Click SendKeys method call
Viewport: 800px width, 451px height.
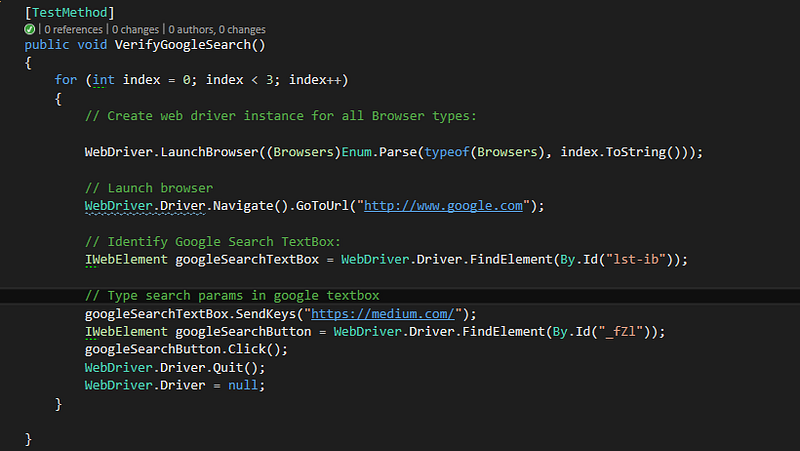click(x=266, y=314)
